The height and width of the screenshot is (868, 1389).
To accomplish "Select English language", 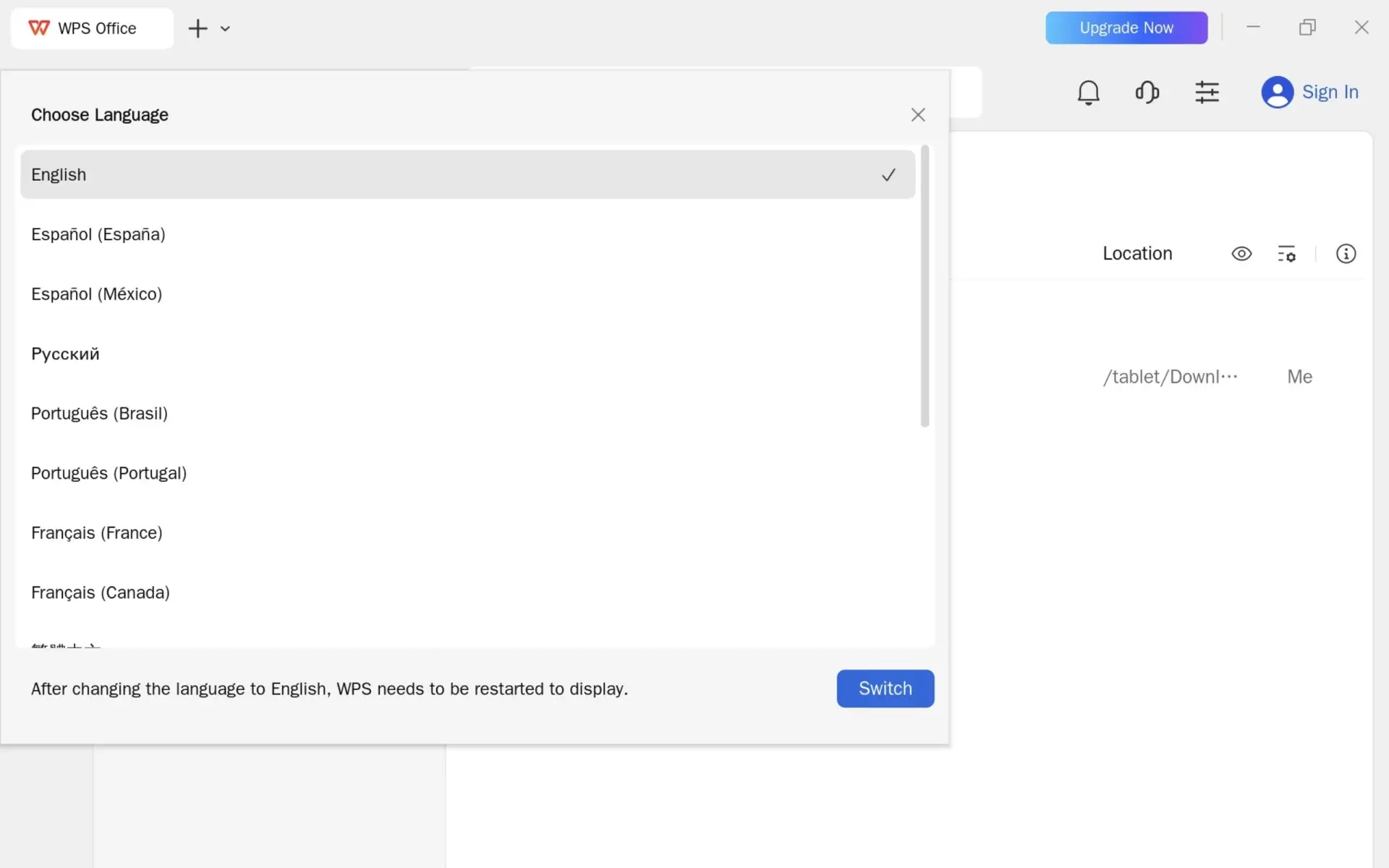I will 467,174.
